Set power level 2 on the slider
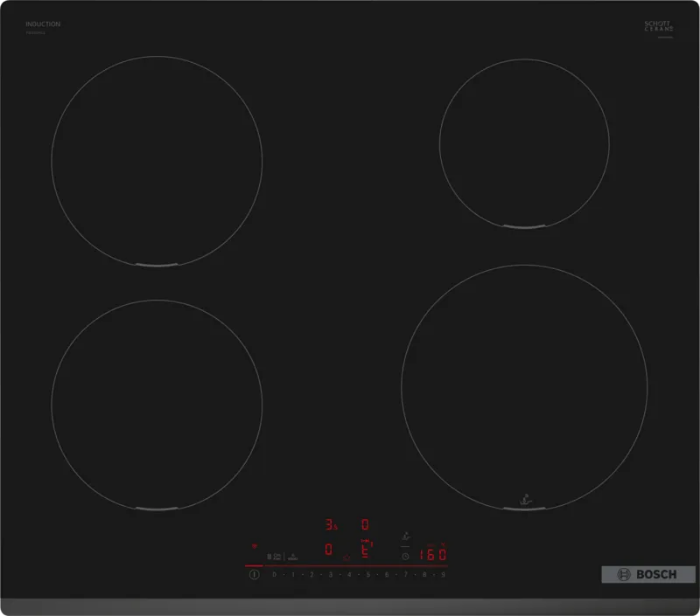Screen dimensions: 700x616 tap(312, 574)
